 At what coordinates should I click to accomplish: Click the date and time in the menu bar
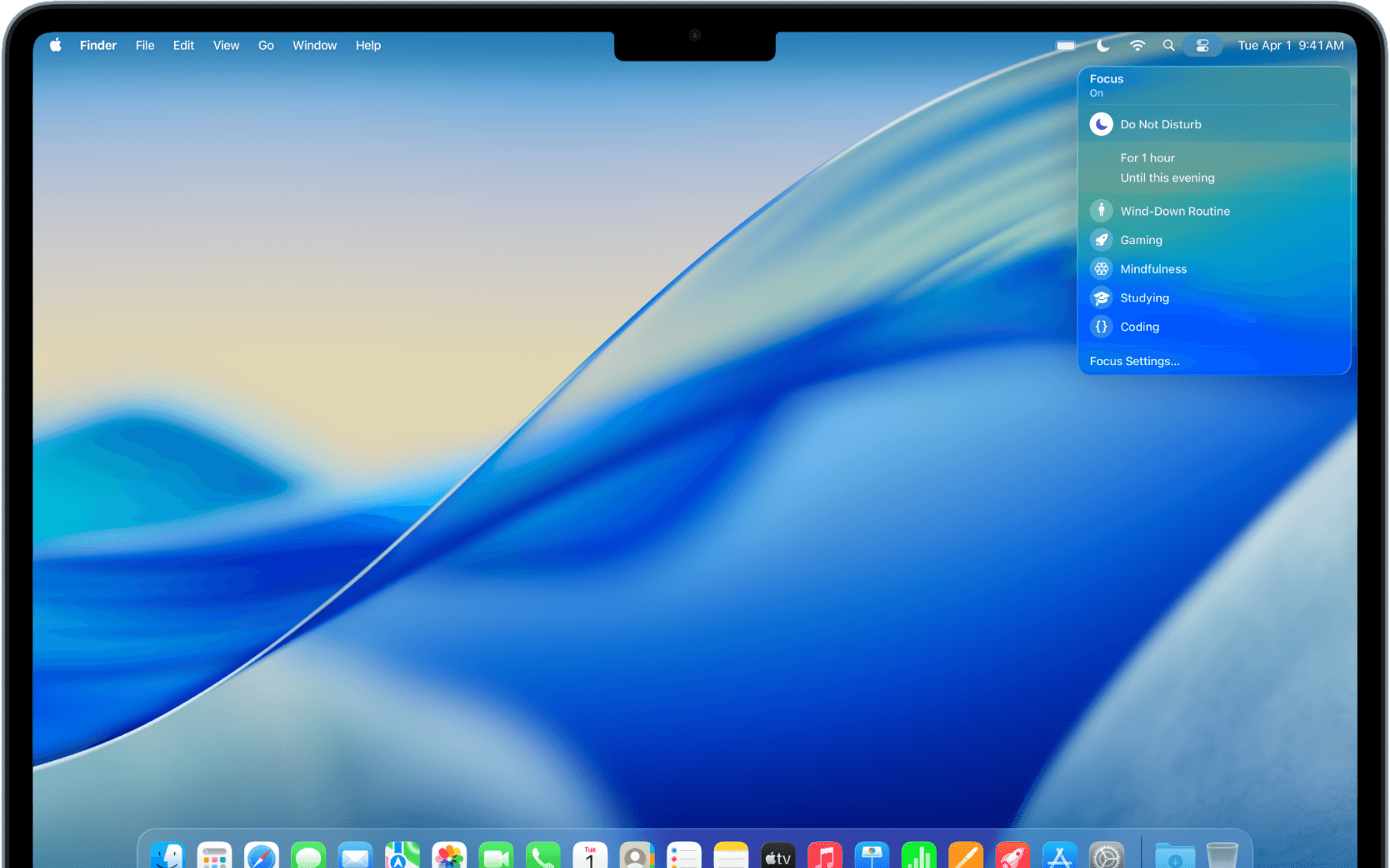pos(1291,46)
